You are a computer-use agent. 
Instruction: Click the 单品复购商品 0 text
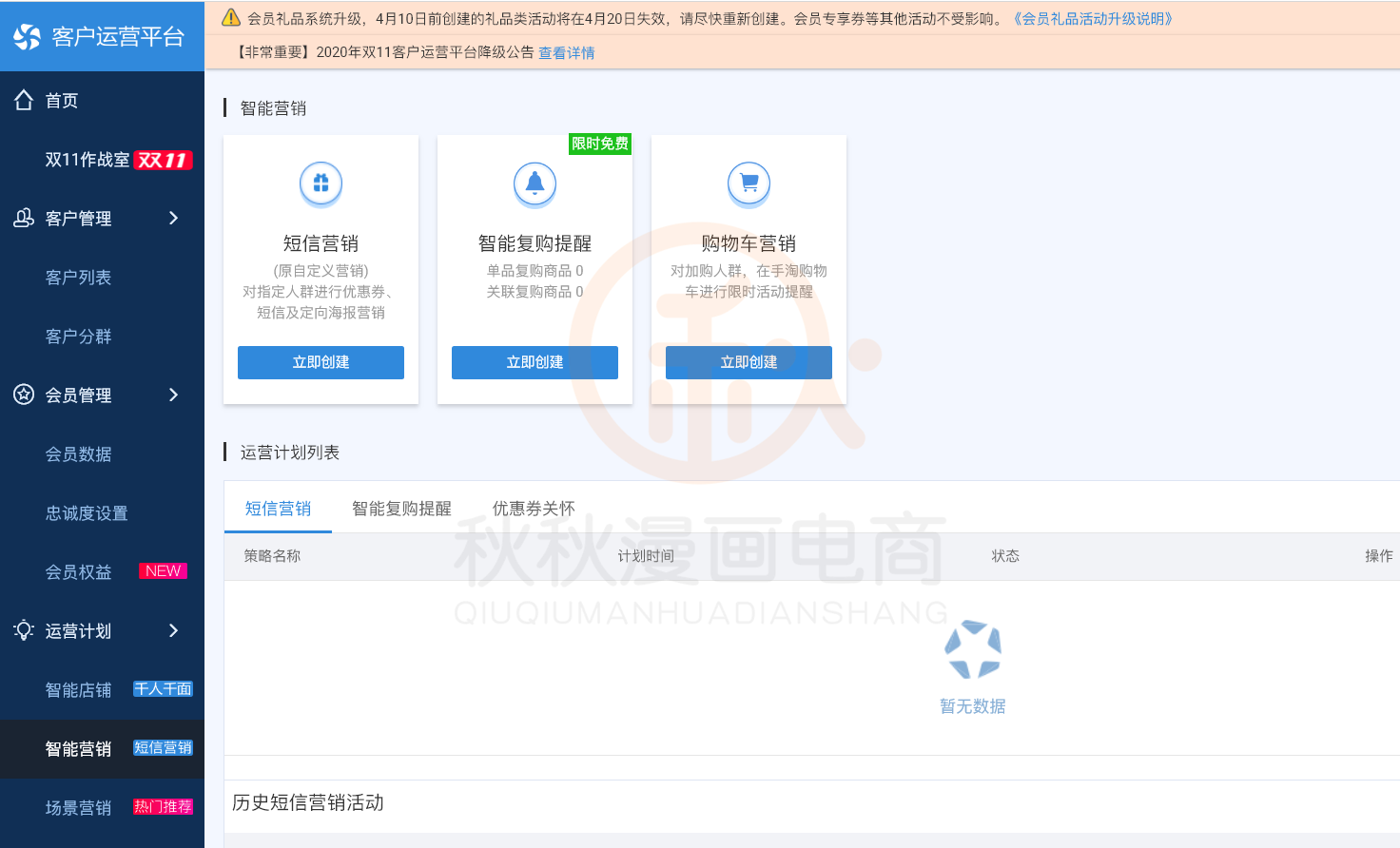pyautogui.click(x=535, y=271)
